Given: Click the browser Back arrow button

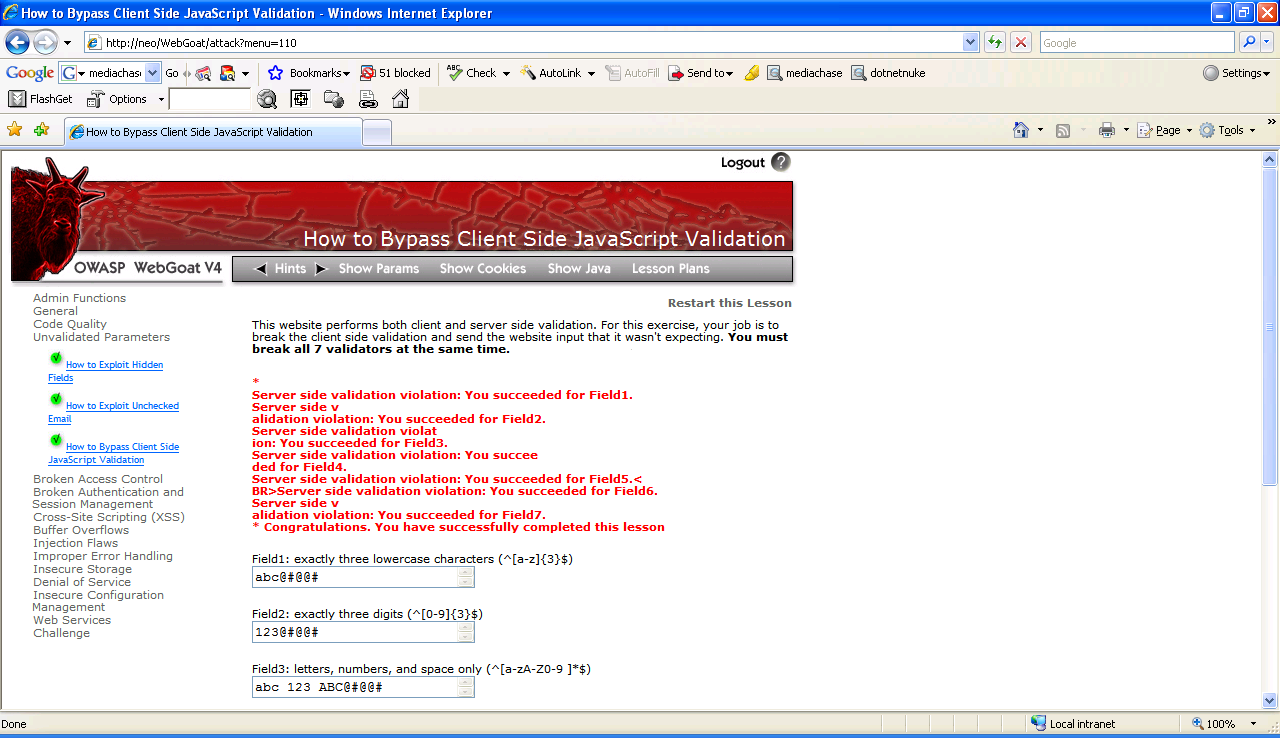Looking at the screenshot, I should tap(17, 42).
